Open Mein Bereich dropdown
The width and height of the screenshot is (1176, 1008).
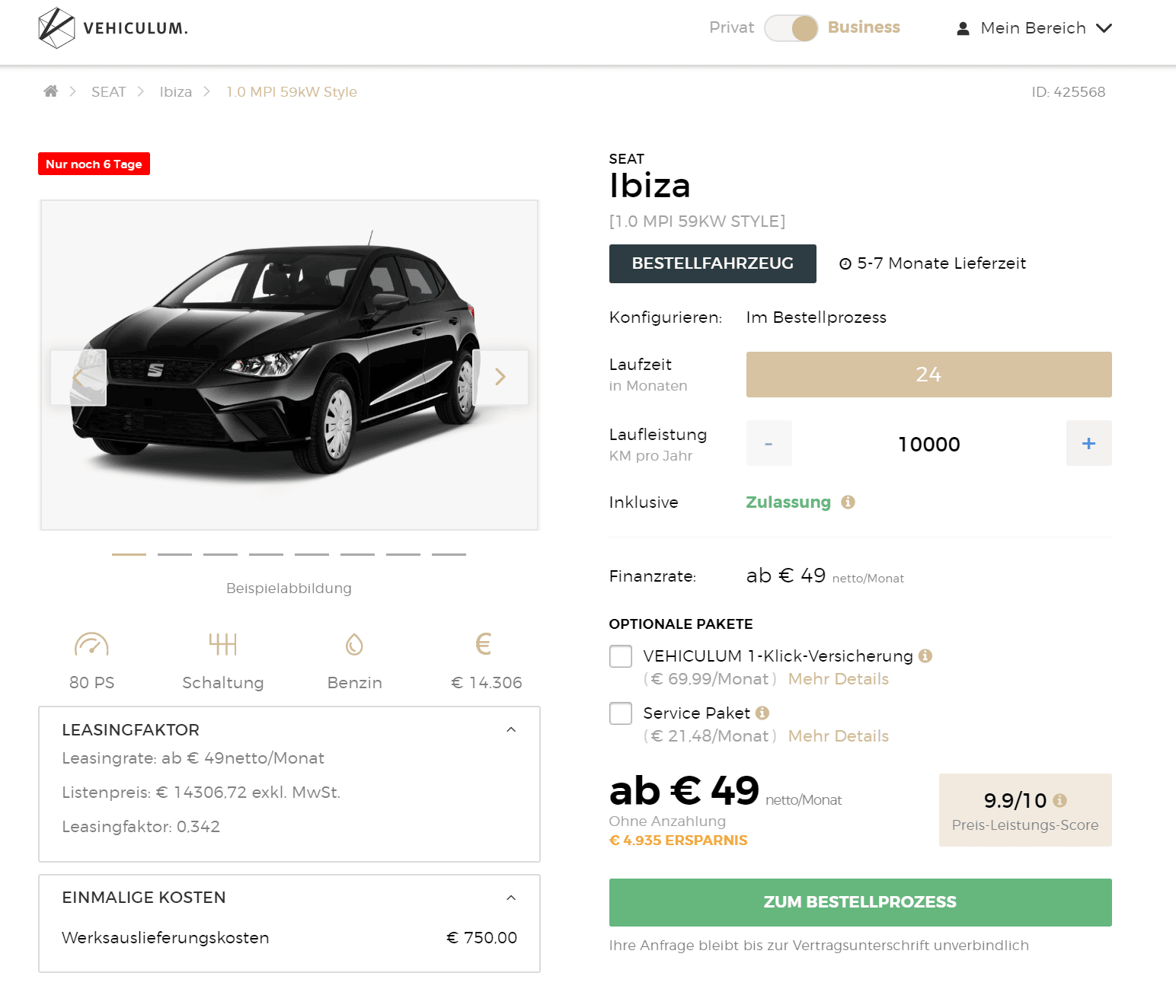[1034, 28]
